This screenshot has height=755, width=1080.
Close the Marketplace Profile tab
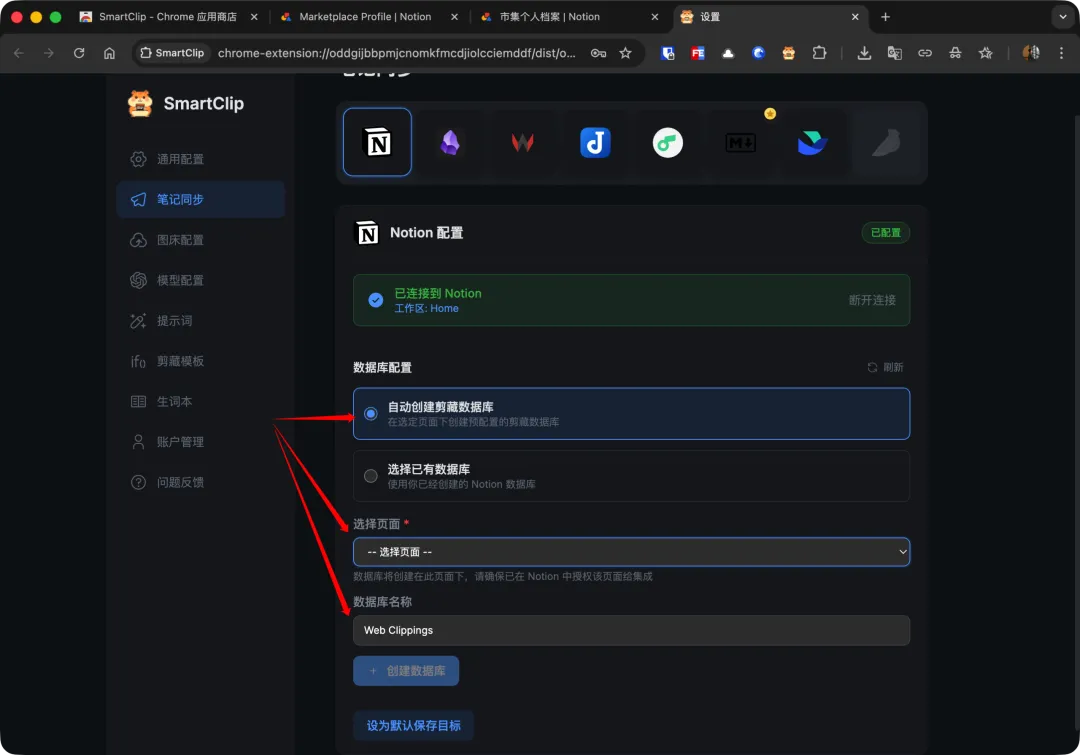pos(455,17)
